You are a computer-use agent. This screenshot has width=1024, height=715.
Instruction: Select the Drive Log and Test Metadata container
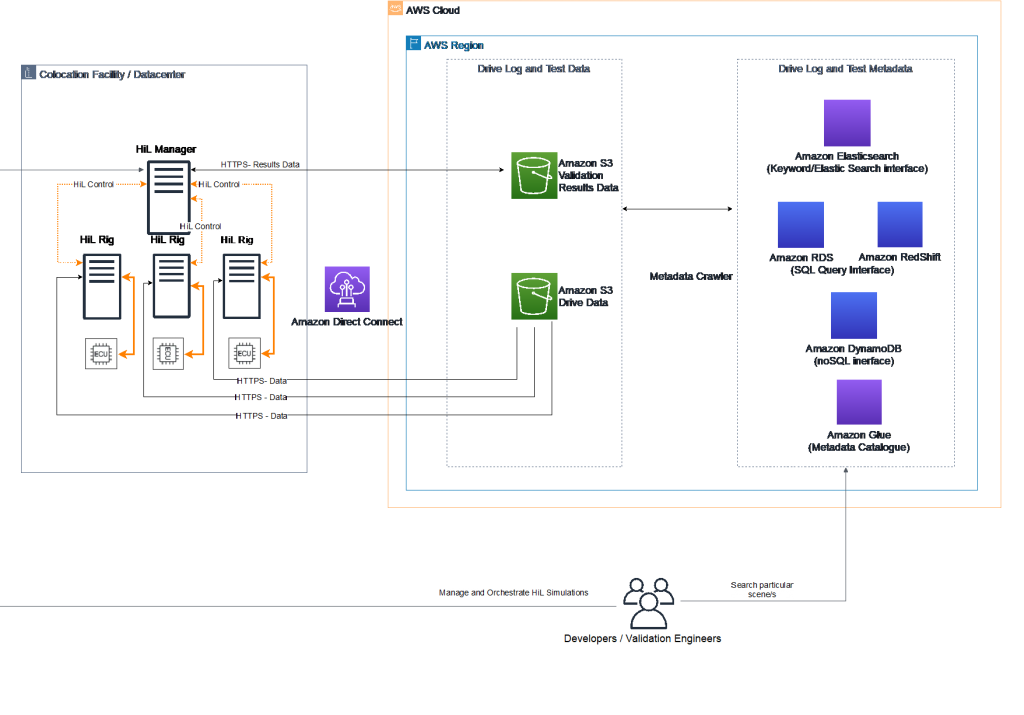point(845,69)
